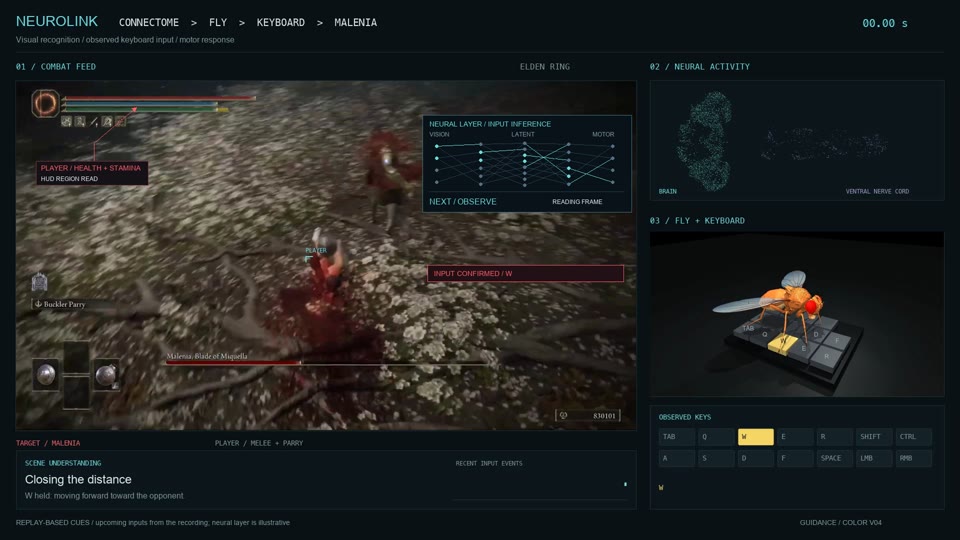Click the highlighted yellow W key in 3D view

pyautogui.click(x=782, y=343)
